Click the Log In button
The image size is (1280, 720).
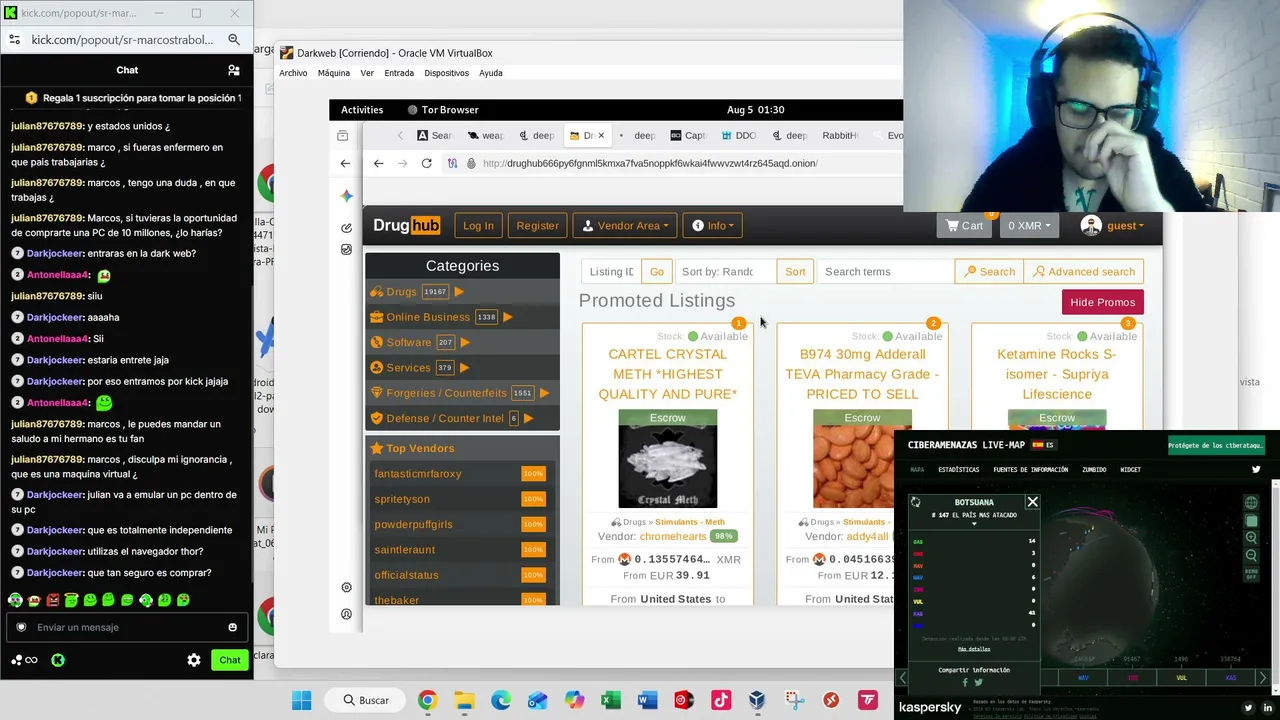(478, 226)
